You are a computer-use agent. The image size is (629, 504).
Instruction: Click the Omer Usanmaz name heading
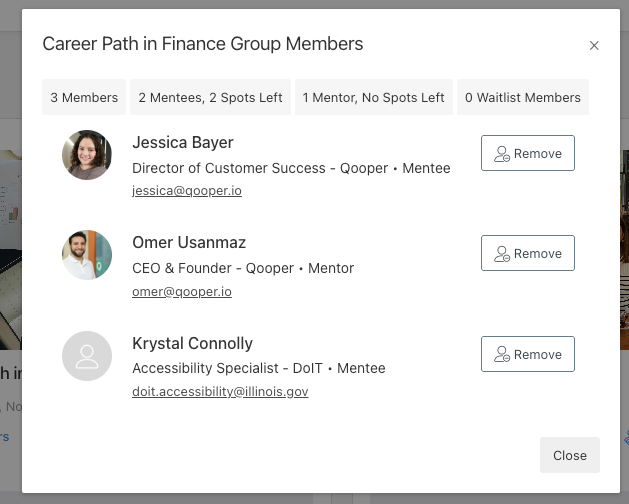click(189, 242)
